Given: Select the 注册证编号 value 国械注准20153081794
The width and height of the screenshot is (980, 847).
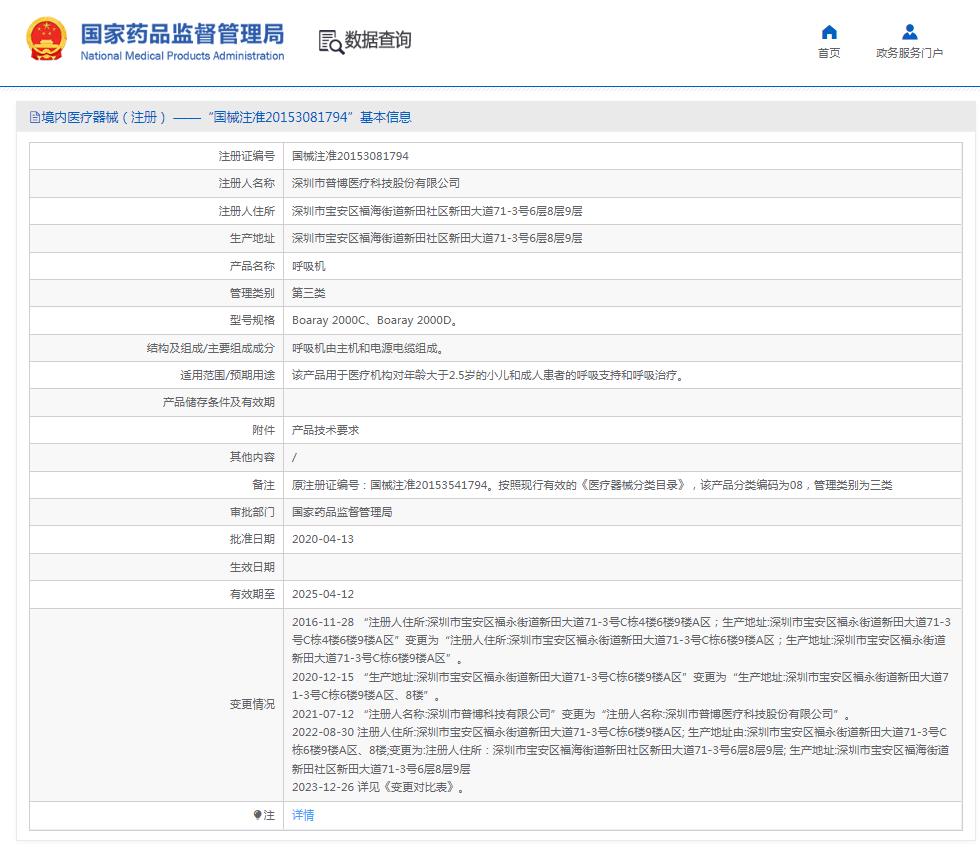Looking at the screenshot, I should [350, 156].
